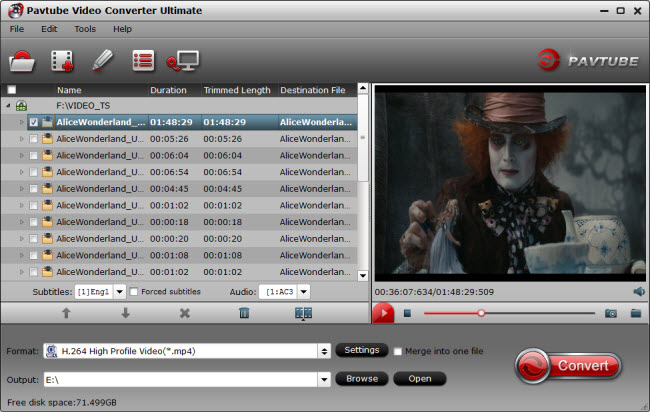
Task: Open the Tools menu
Action: tap(85, 29)
